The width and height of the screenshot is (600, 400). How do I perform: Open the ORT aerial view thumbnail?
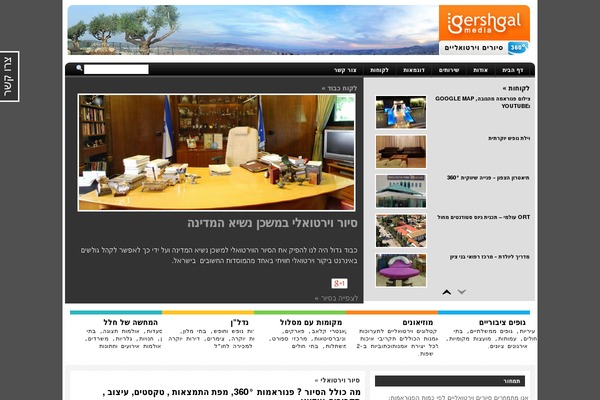pyautogui.click(x=401, y=230)
